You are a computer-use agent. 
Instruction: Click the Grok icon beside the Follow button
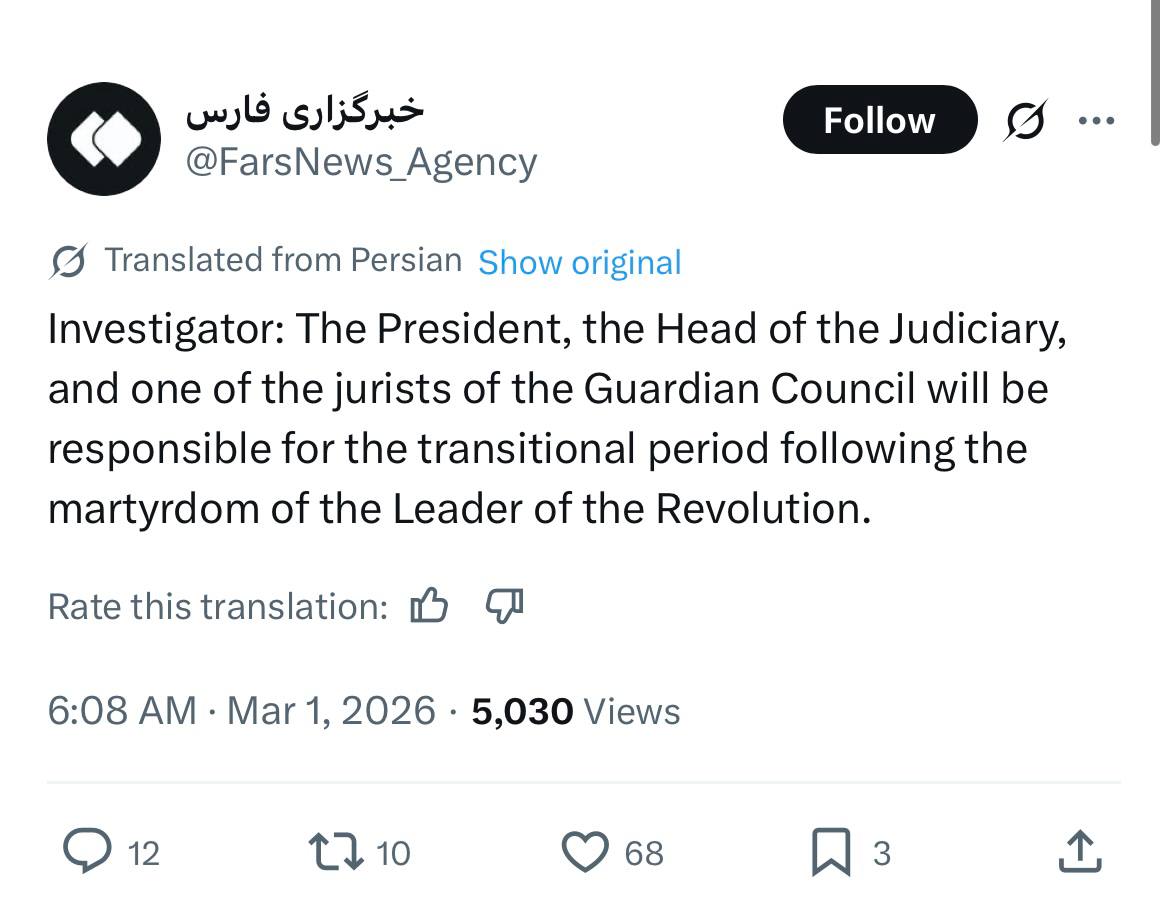1025,121
